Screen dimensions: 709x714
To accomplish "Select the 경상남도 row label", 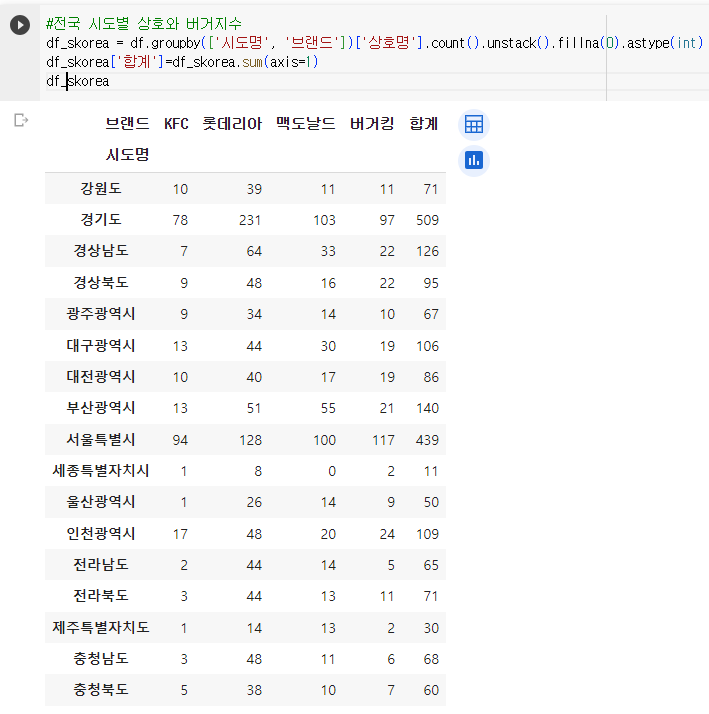I will tap(101, 250).
